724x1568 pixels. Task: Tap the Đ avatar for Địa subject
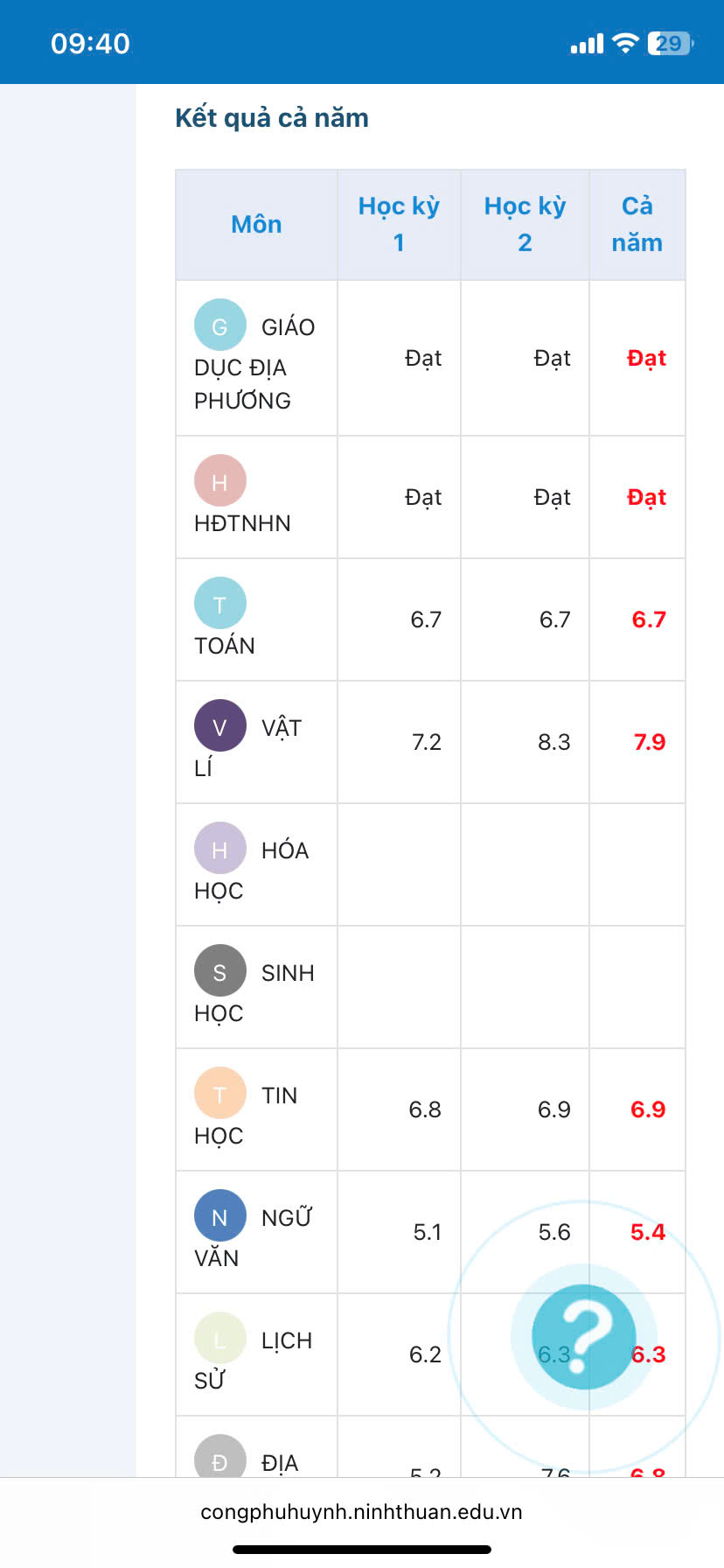(220, 1456)
